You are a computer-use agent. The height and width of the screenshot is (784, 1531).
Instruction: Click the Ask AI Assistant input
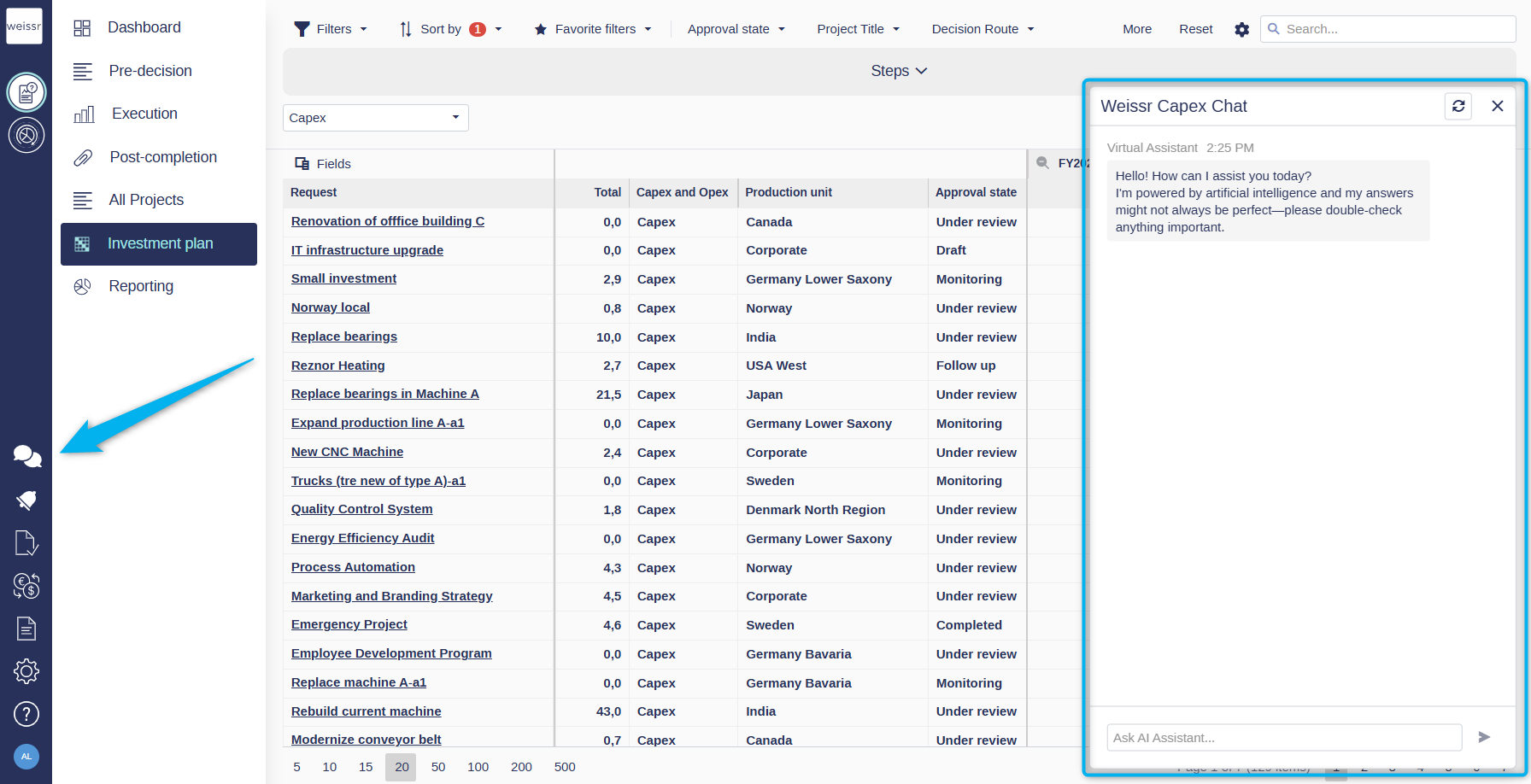1284,738
